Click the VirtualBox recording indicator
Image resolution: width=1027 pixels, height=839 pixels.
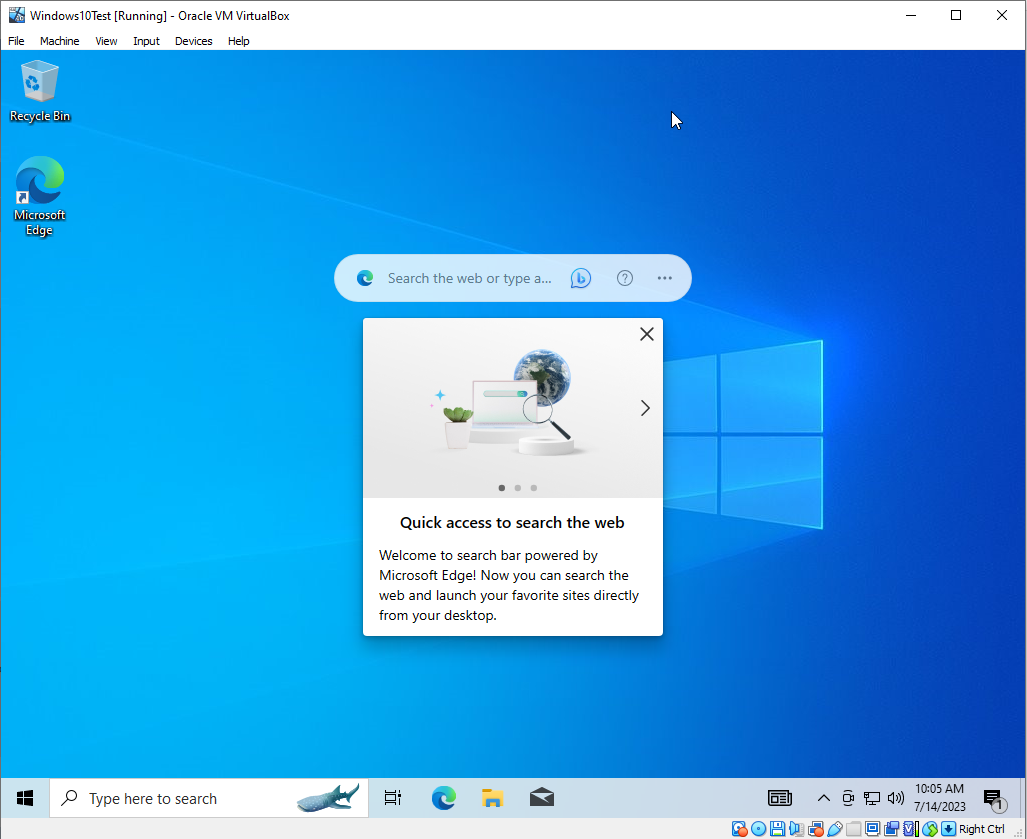click(891, 829)
